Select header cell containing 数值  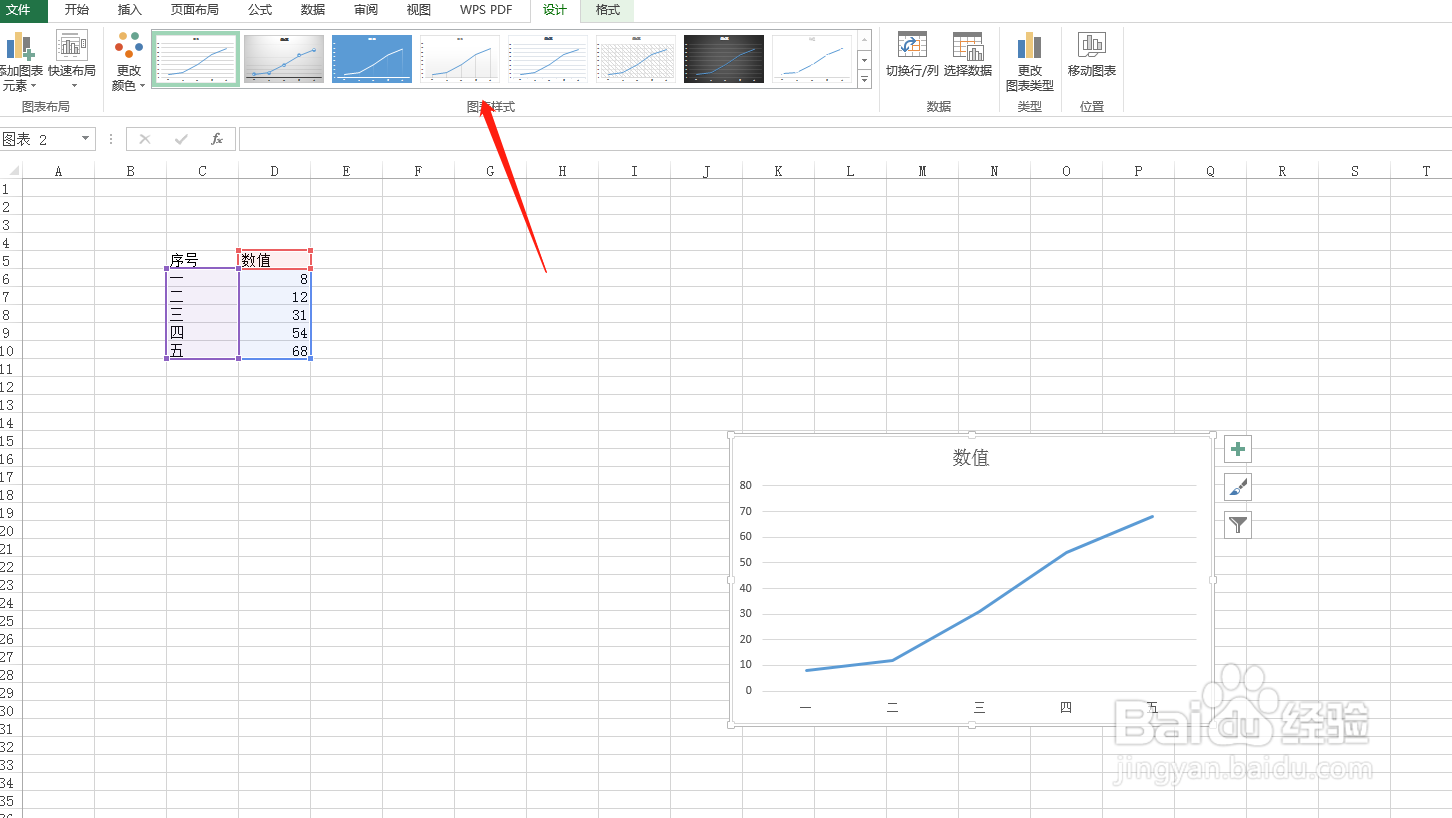click(275, 260)
